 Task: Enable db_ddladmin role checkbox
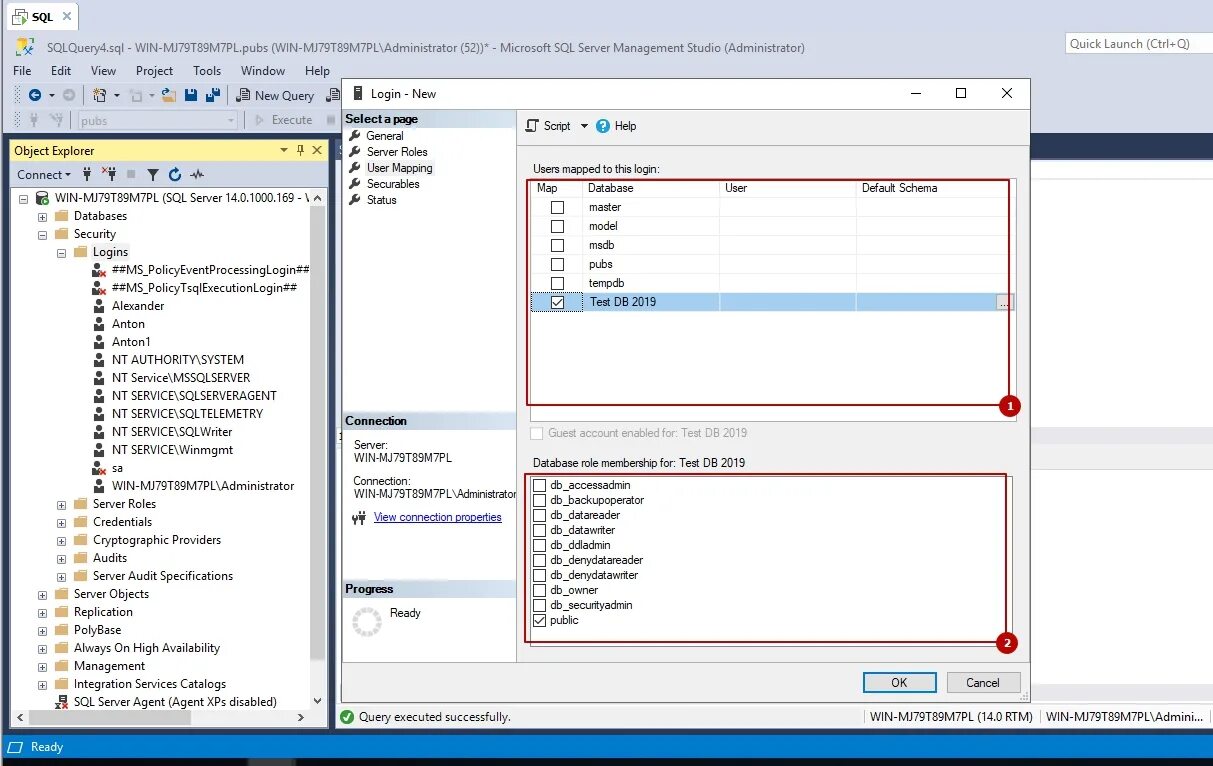coord(540,546)
